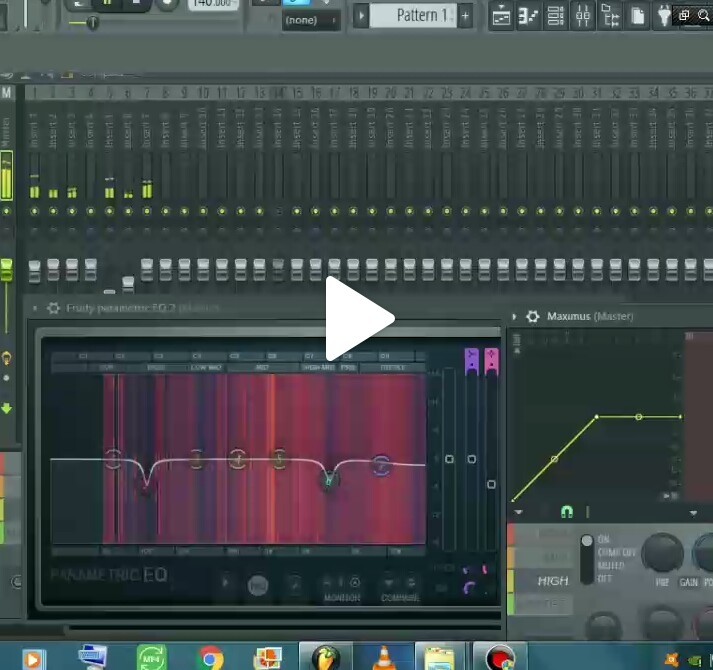Select mixer track number 18
Screen dimensions: 713x670
[x=353, y=93]
